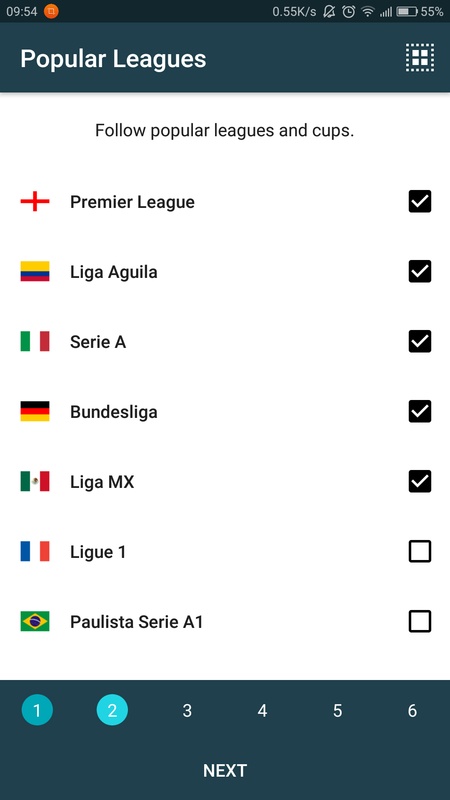Tap the France flag beside Ligue 1
The image size is (450, 800).
pos(35,552)
